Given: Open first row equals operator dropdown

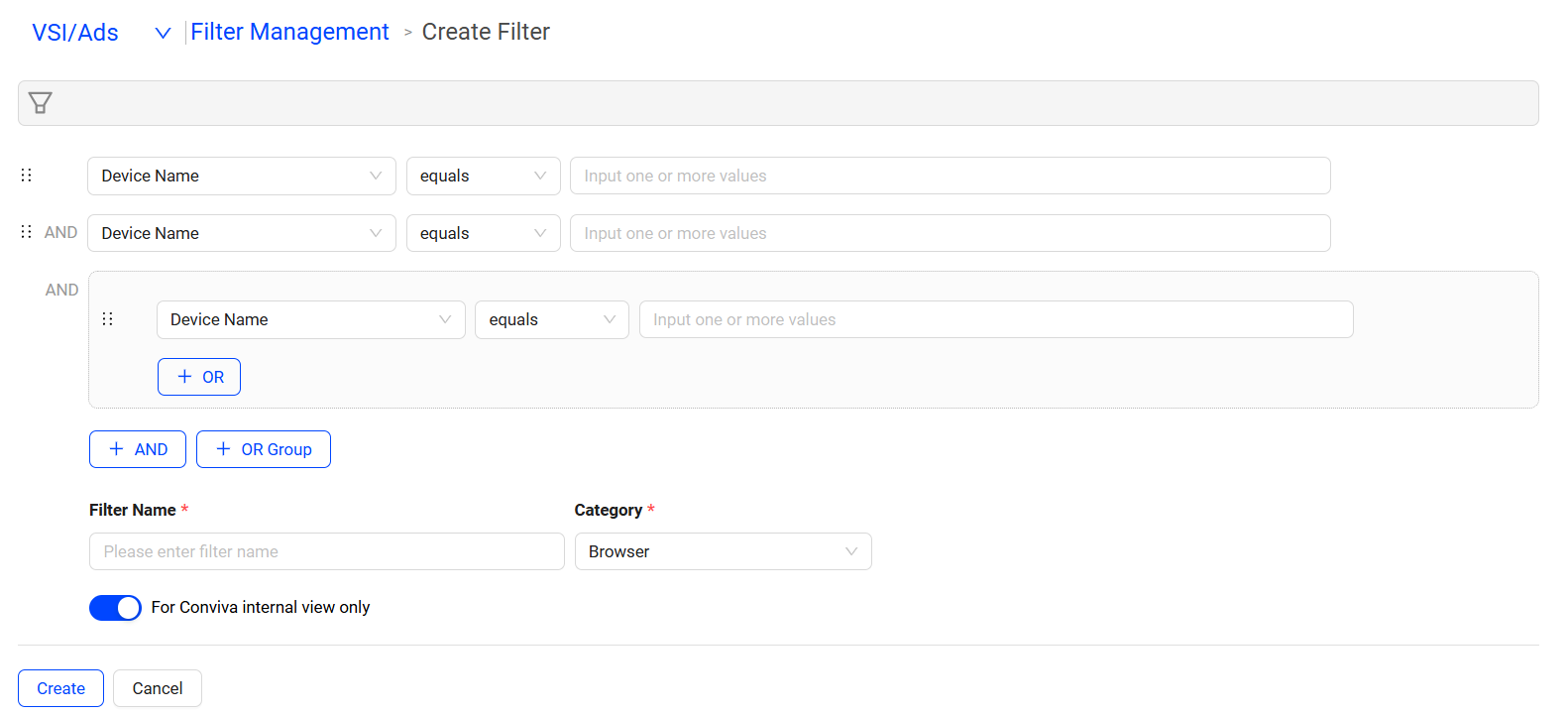Looking at the screenshot, I should (x=483, y=177).
